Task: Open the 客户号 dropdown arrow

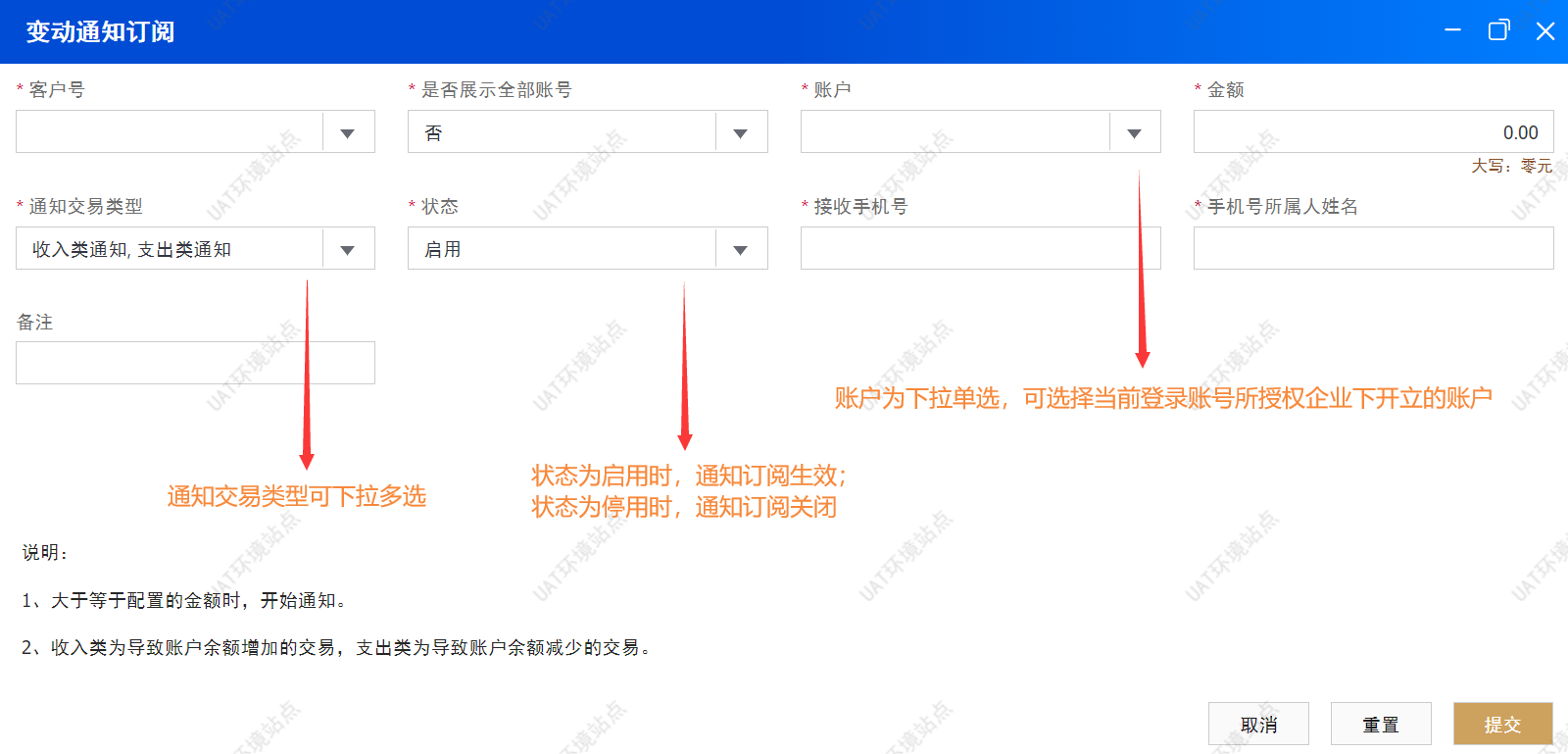Action: click(x=347, y=132)
